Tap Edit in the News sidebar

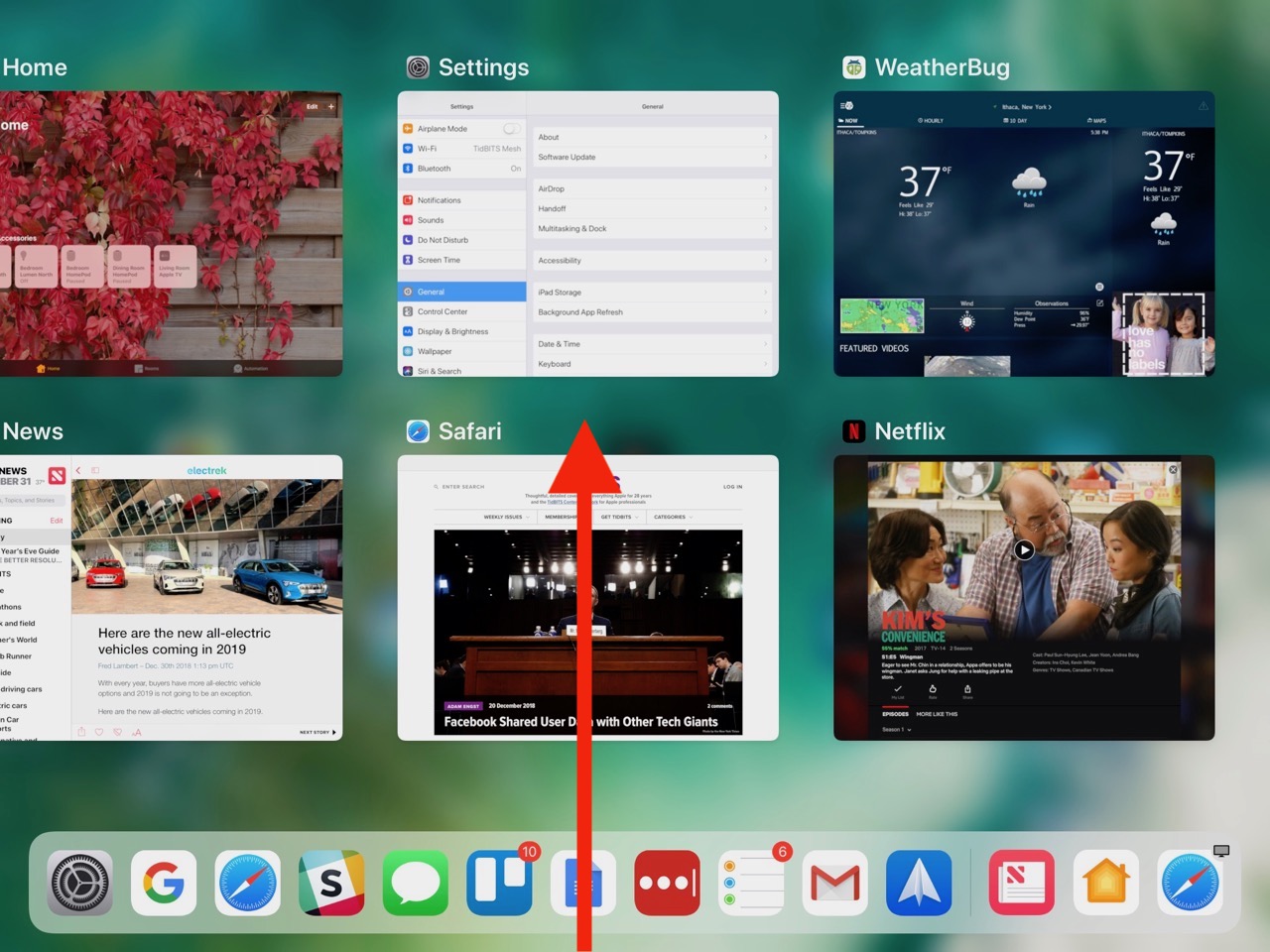click(57, 520)
